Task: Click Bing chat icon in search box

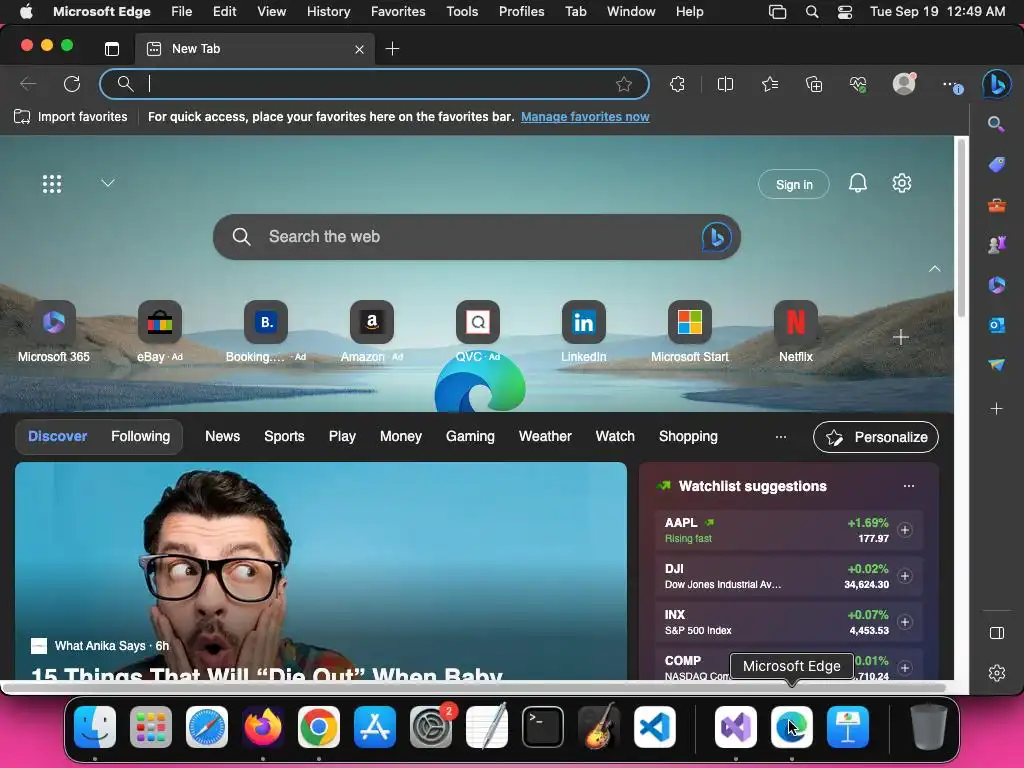Action: click(x=716, y=236)
